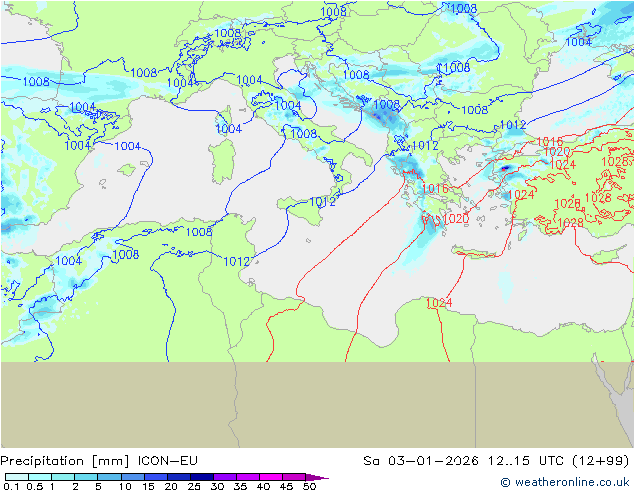
Task: Click the blue '1012' label beside Albania
Action: pos(425,146)
